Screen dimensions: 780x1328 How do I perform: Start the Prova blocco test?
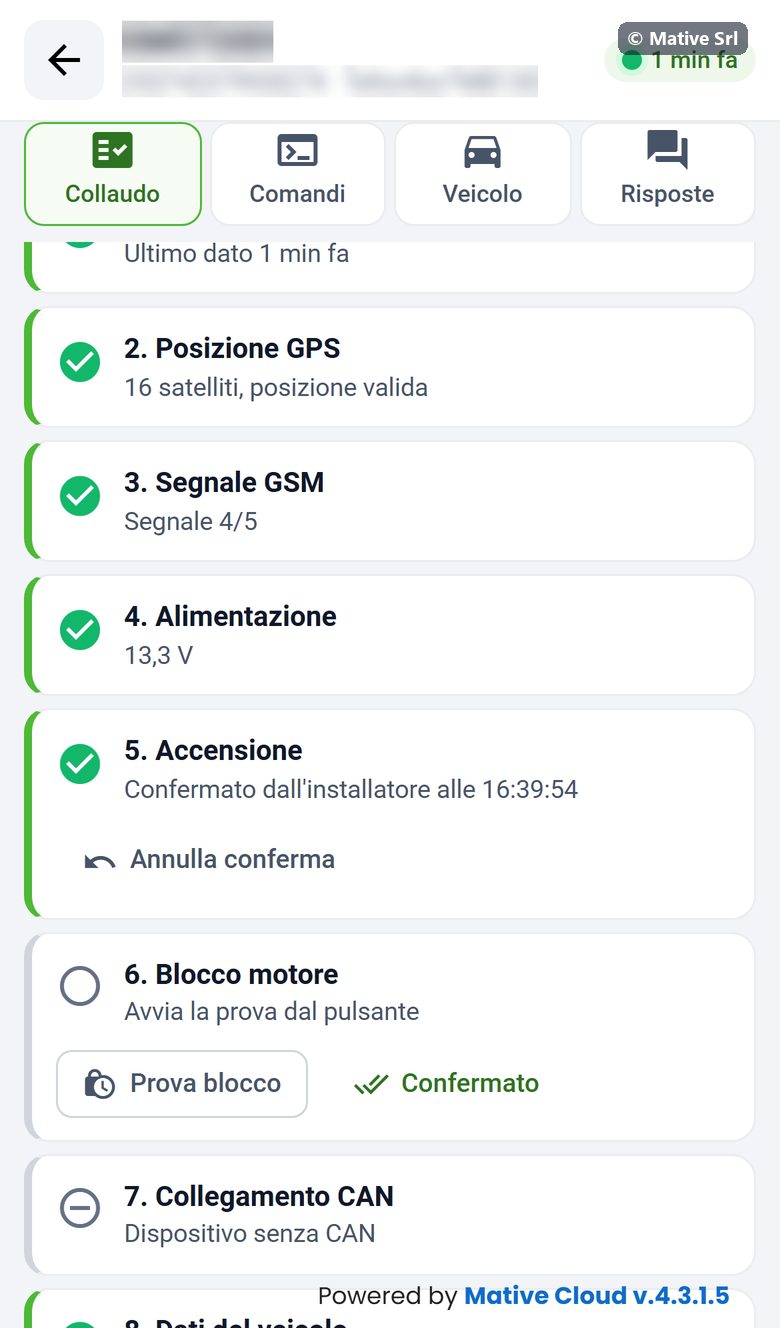tap(182, 1084)
